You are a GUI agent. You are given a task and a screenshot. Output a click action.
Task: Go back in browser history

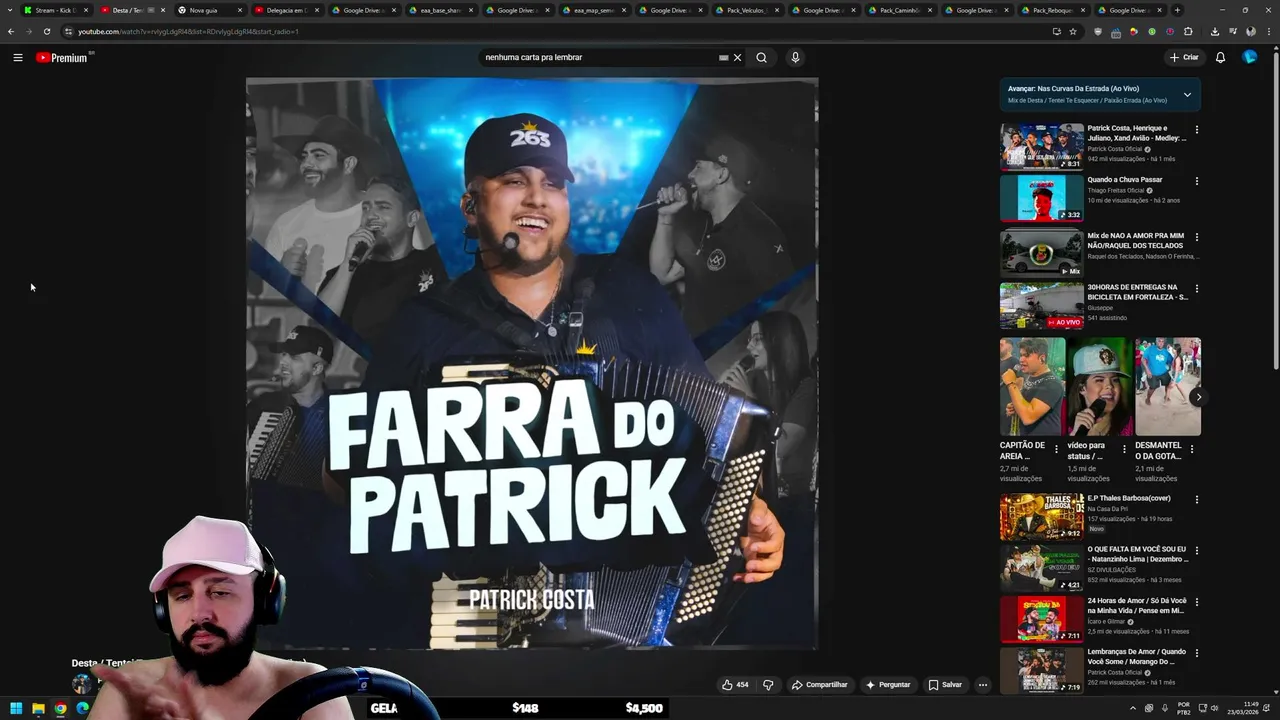point(11,31)
